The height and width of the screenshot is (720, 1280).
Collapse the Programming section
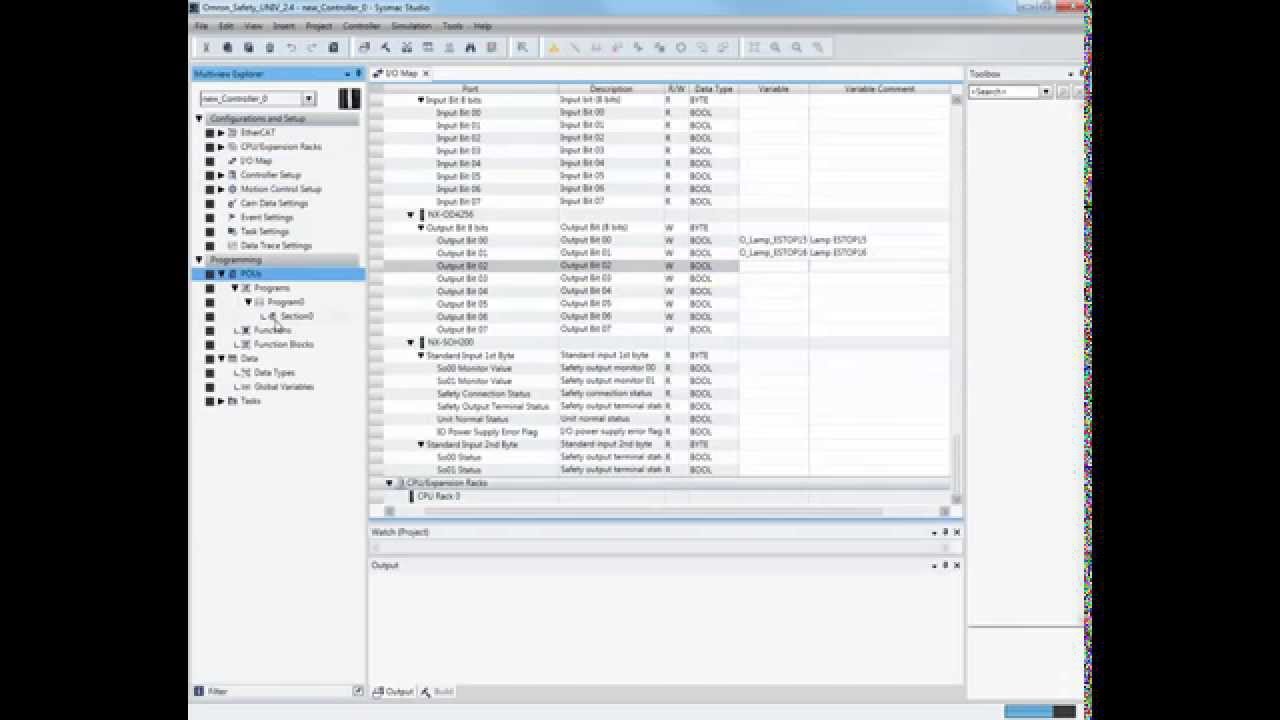(x=198, y=260)
